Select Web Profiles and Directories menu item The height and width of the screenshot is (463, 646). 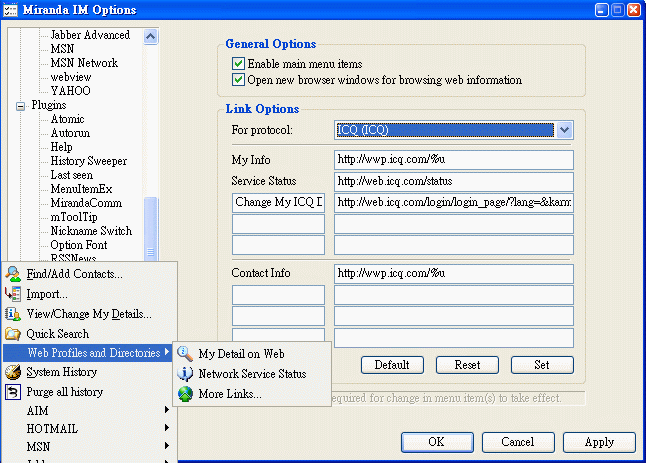(87, 353)
